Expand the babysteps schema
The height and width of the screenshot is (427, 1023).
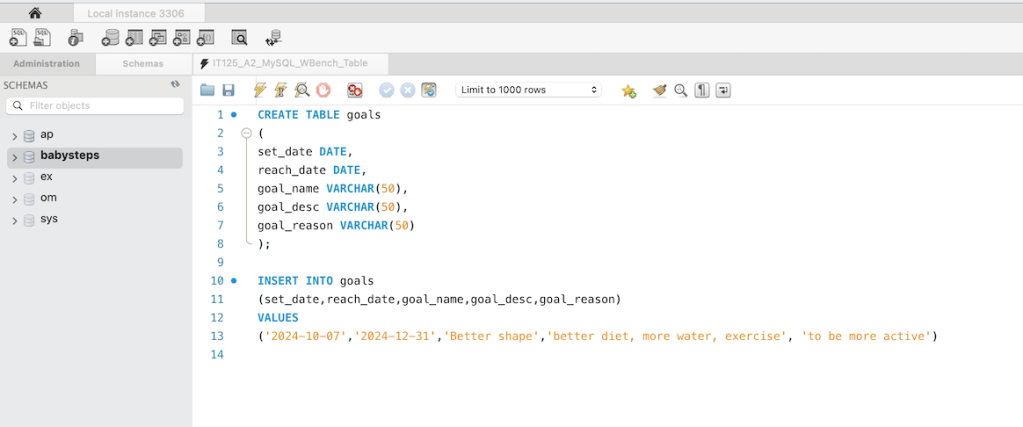(x=14, y=157)
